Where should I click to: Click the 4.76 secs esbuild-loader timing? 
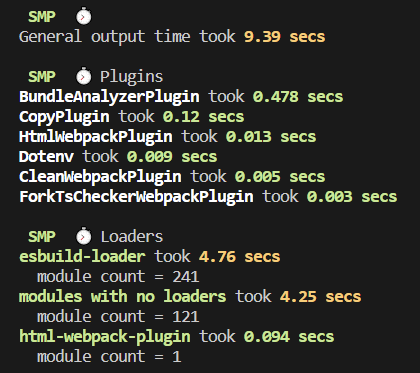(239, 257)
